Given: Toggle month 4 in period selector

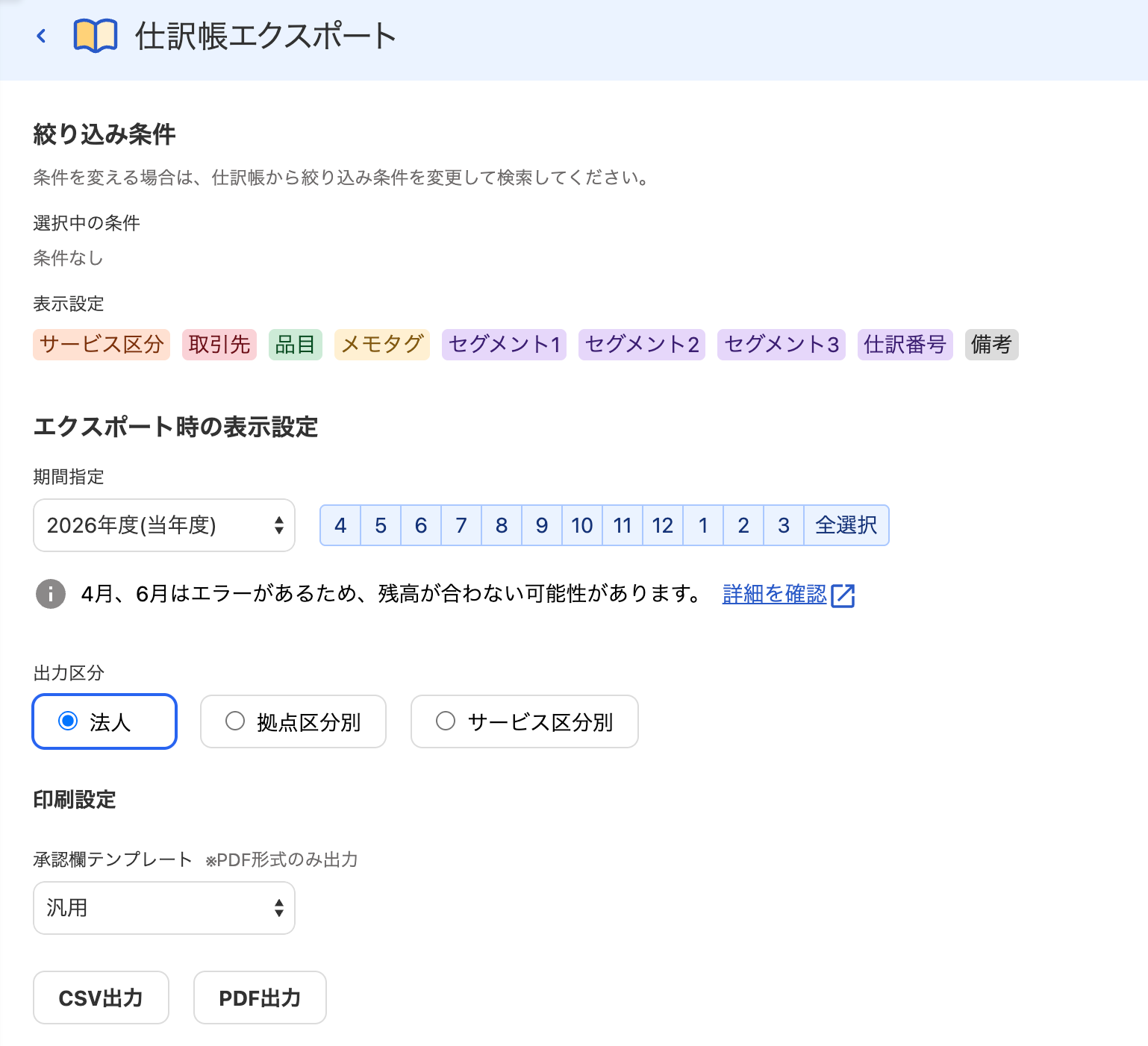Looking at the screenshot, I should tap(340, 525).
